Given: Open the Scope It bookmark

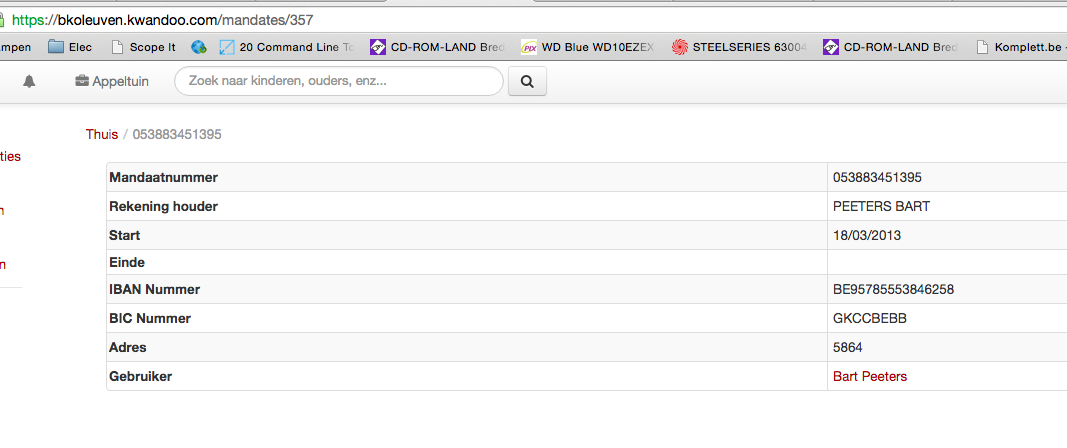Looking at the screenshot, I should click(x=144, y=47).
